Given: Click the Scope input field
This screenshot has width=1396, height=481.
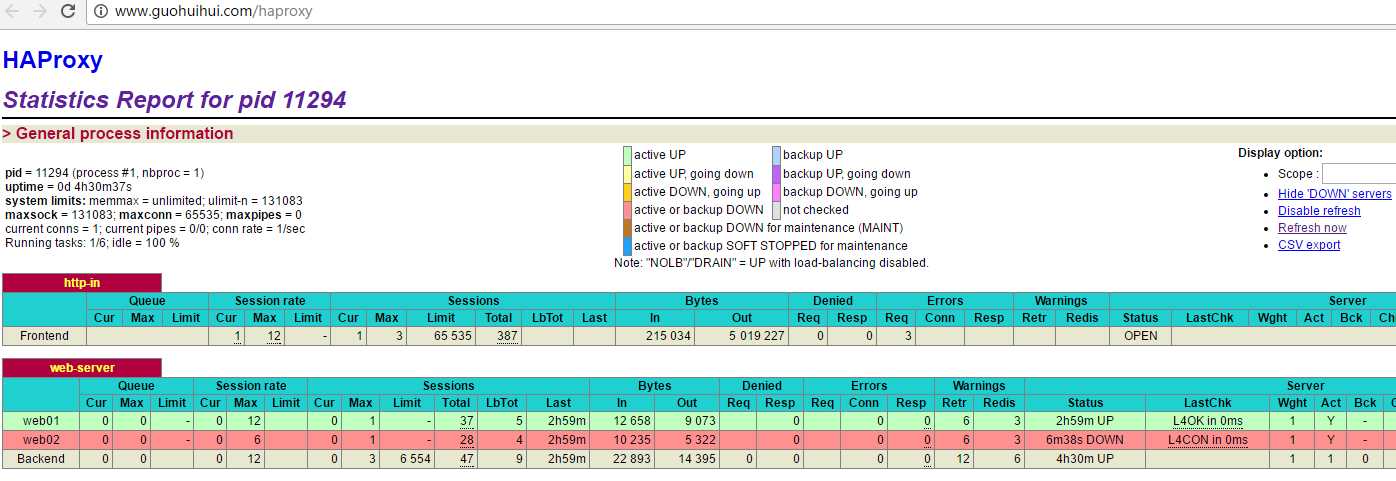Looking at the screenshot, I should coord(1359,174).
